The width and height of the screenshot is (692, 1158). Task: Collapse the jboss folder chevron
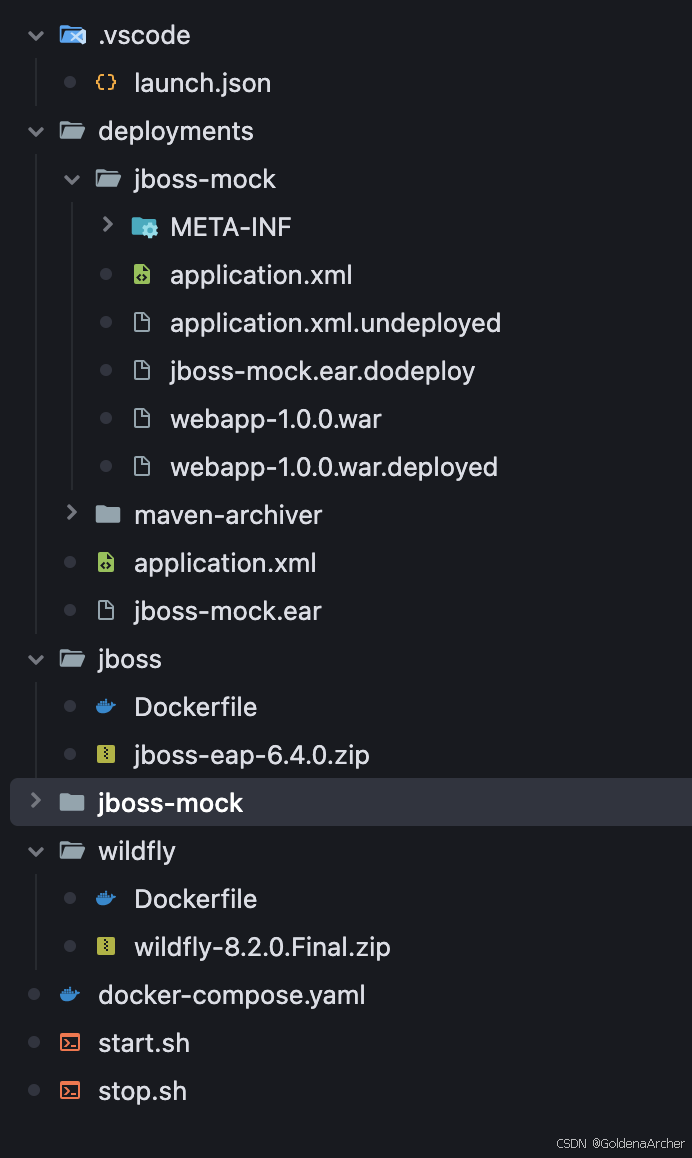click(35, 659)
